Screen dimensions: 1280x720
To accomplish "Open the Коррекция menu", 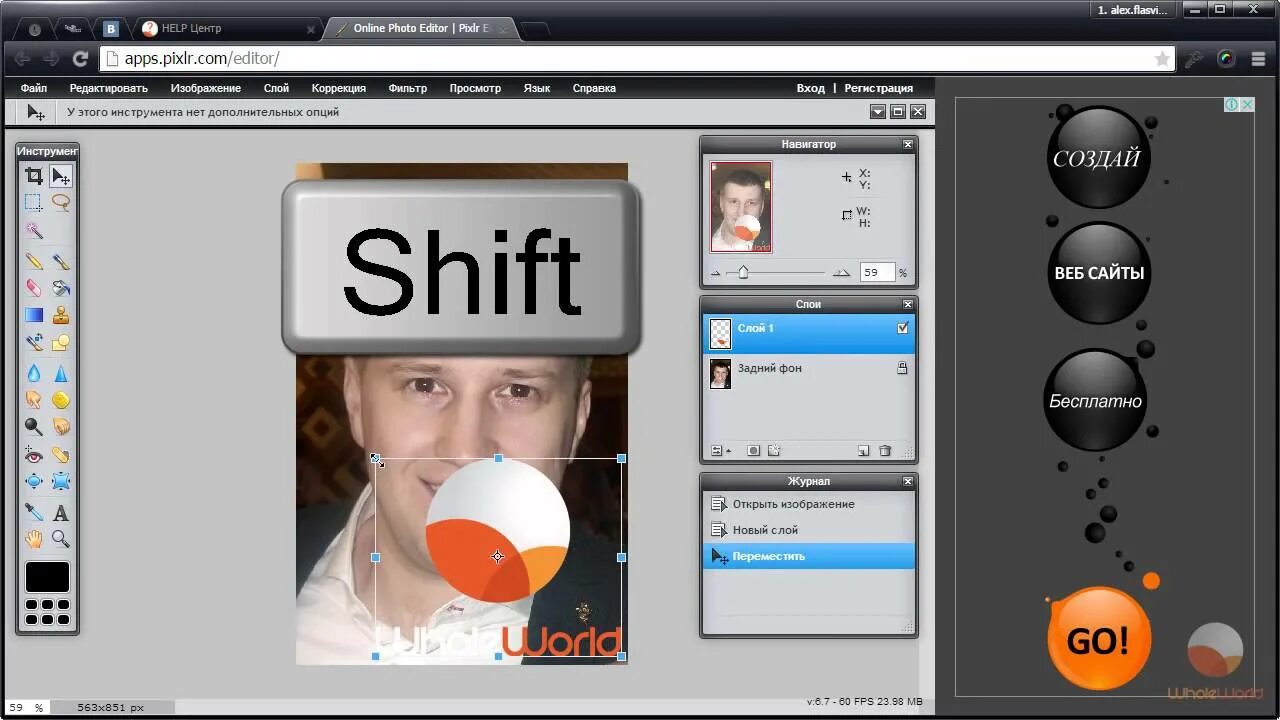I will pyautogui.click(x=338, y=88).
